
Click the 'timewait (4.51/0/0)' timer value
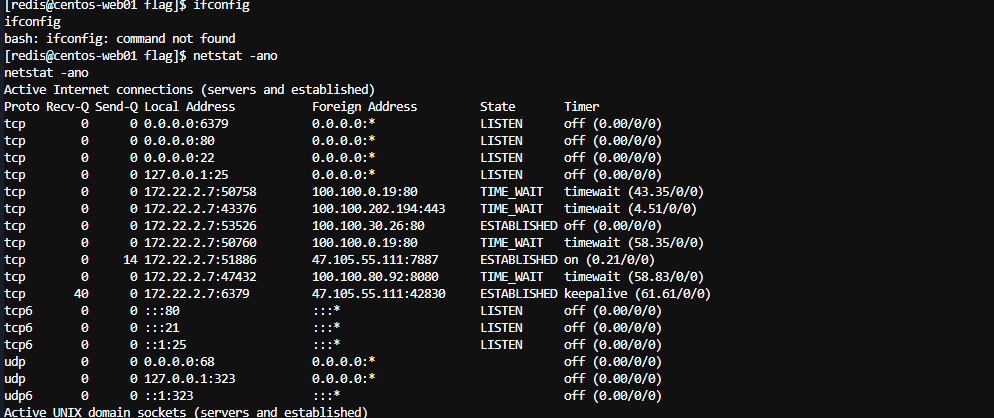click(631, 209)
